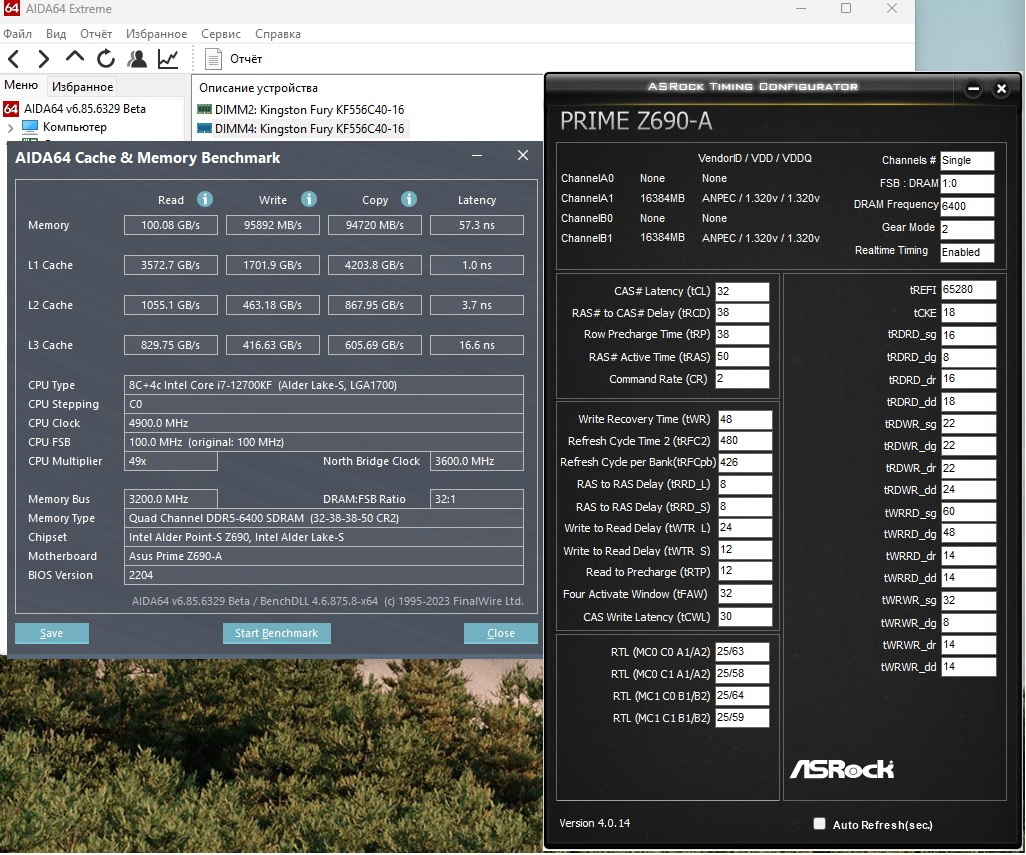This screenshot has width=1026, height=855.
Task: Click the up-level arrow toolbar icon
Action: (75, 58)
